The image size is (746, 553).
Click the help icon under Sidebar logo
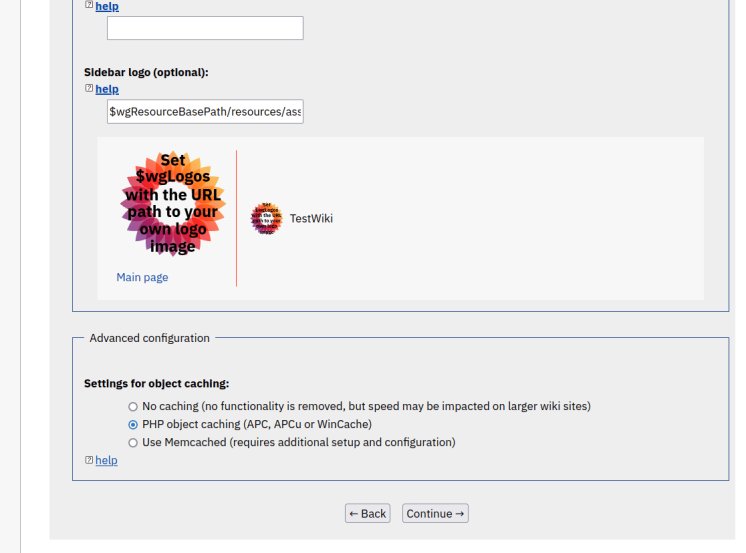(x=89, y=89)
